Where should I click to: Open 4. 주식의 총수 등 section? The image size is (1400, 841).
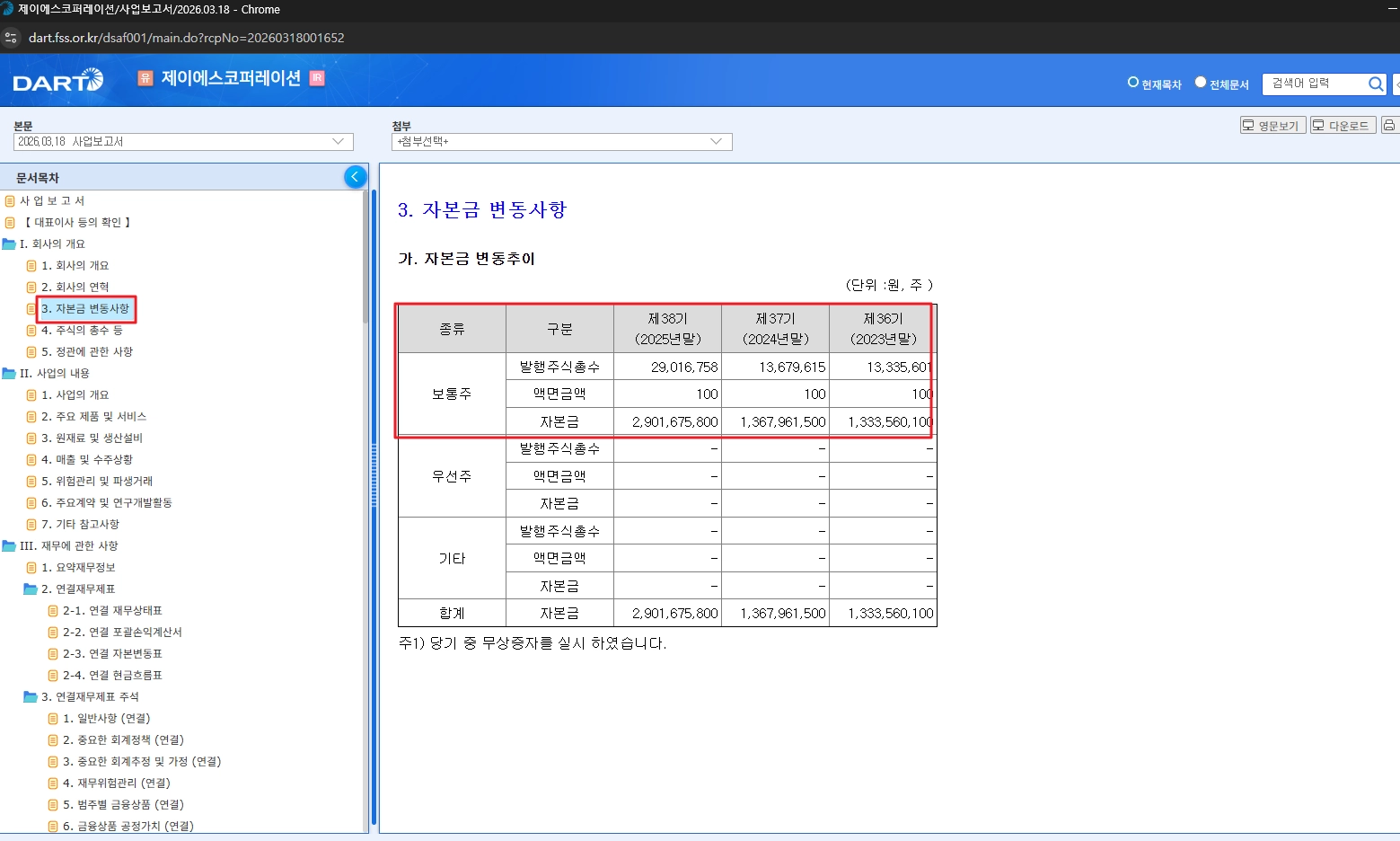click(x=82, y=330)
